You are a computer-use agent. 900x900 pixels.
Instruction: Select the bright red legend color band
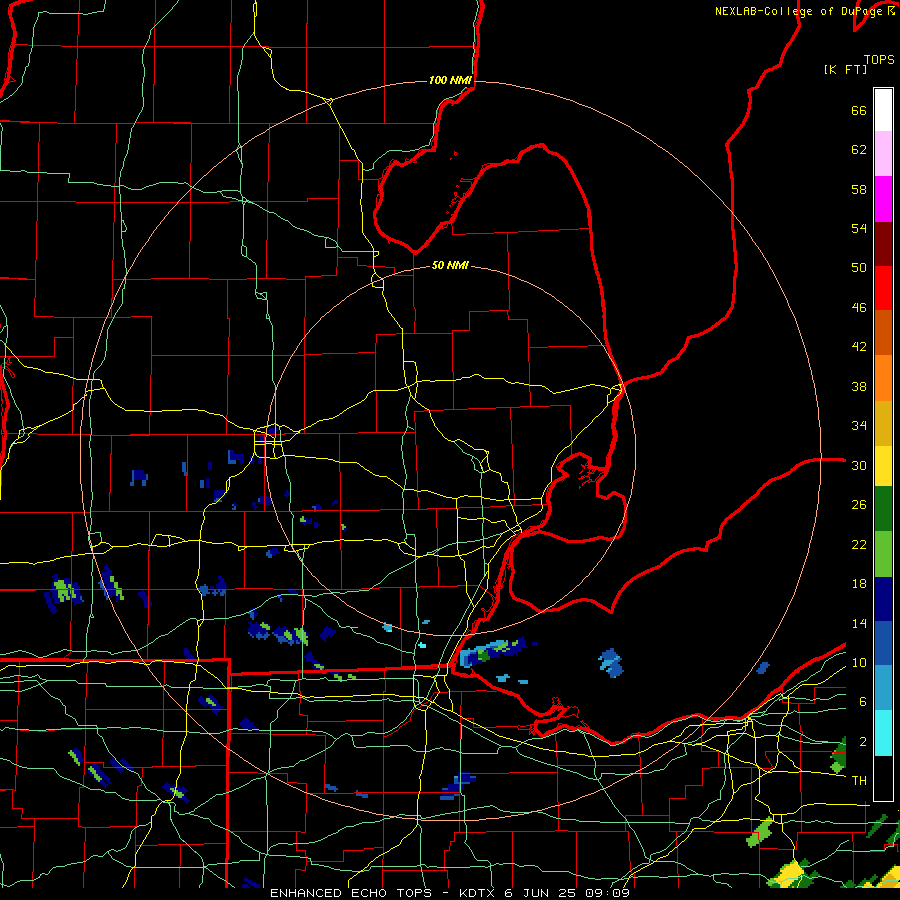(x=883, y=288)
